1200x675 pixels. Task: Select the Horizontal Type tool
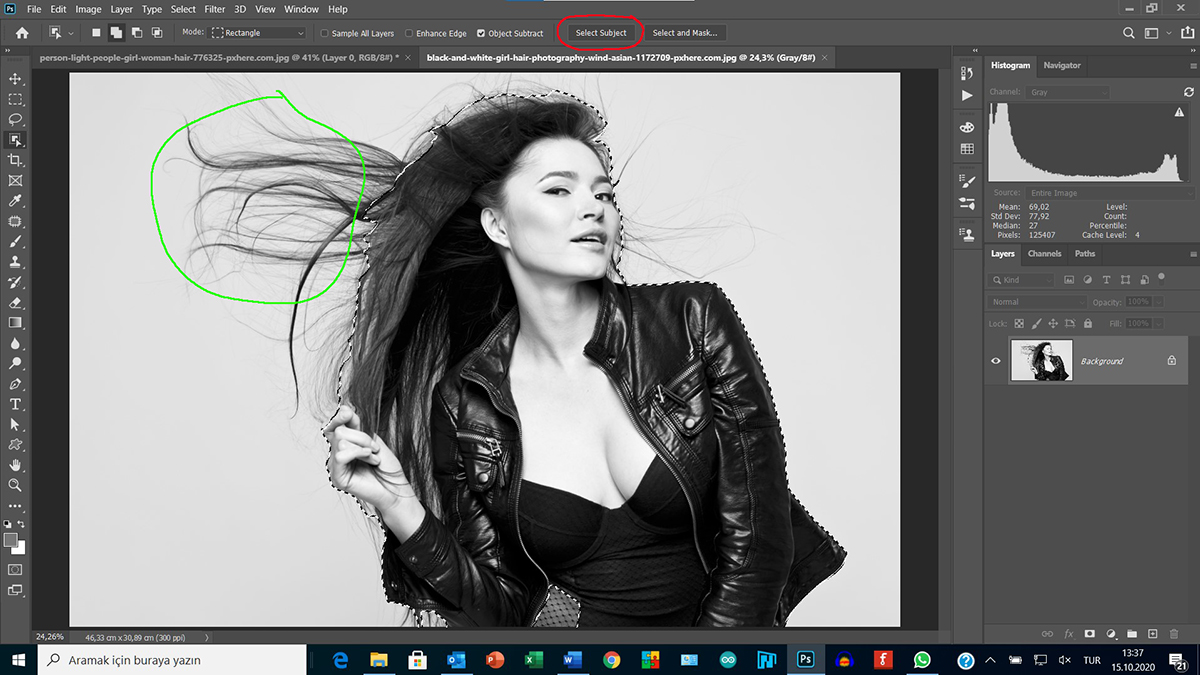click(x=15, y=404)
